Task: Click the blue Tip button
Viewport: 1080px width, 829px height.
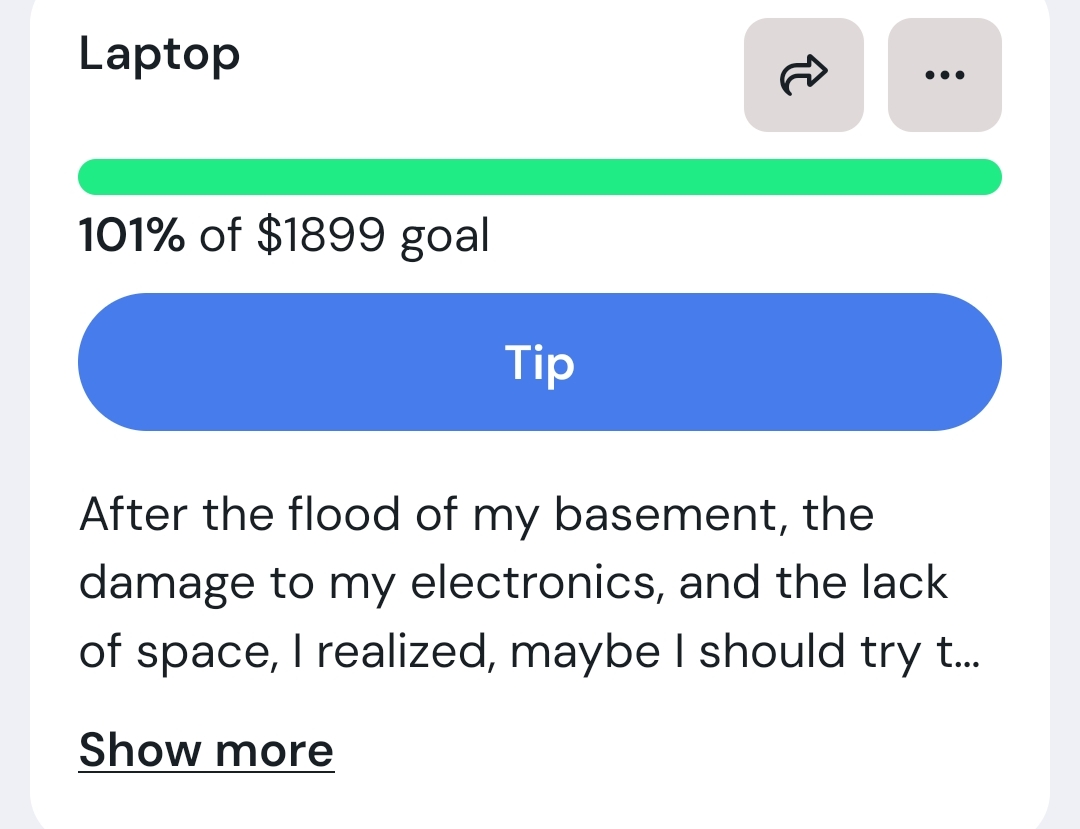Action: (x=540, y=362)
